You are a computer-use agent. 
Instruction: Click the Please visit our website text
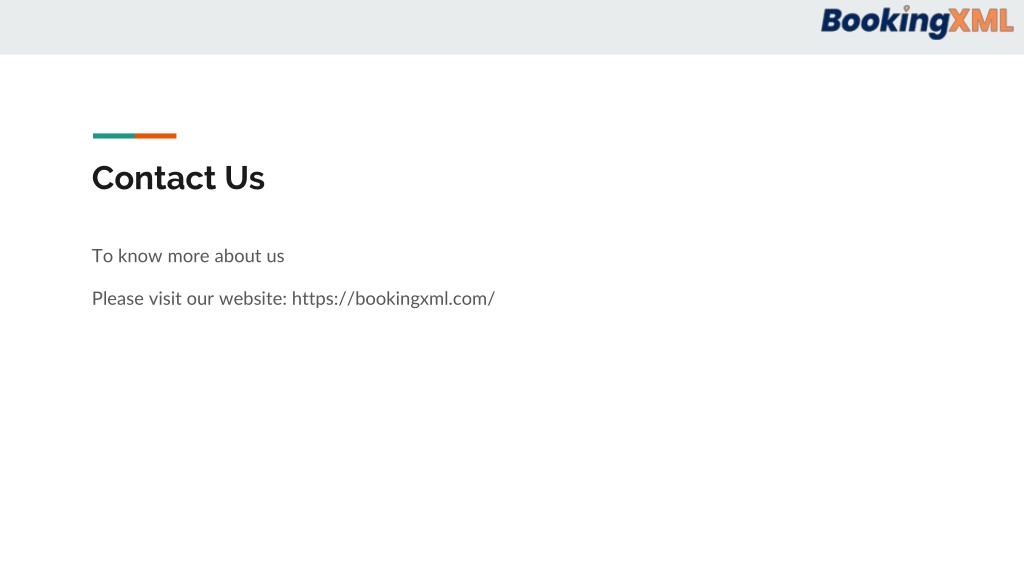pos(189,298)
